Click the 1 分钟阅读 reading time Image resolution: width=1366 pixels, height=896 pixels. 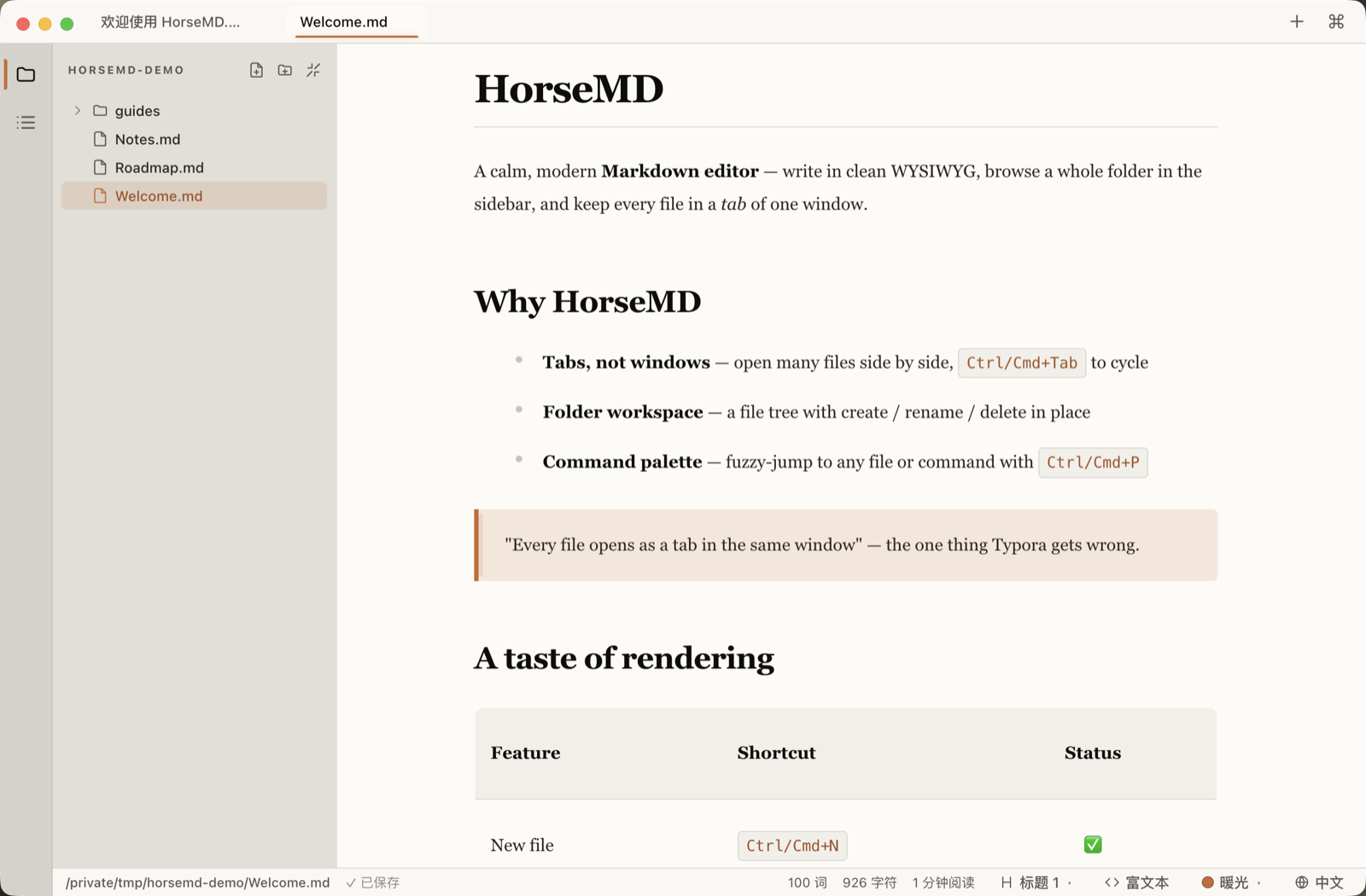coord(943,882)
